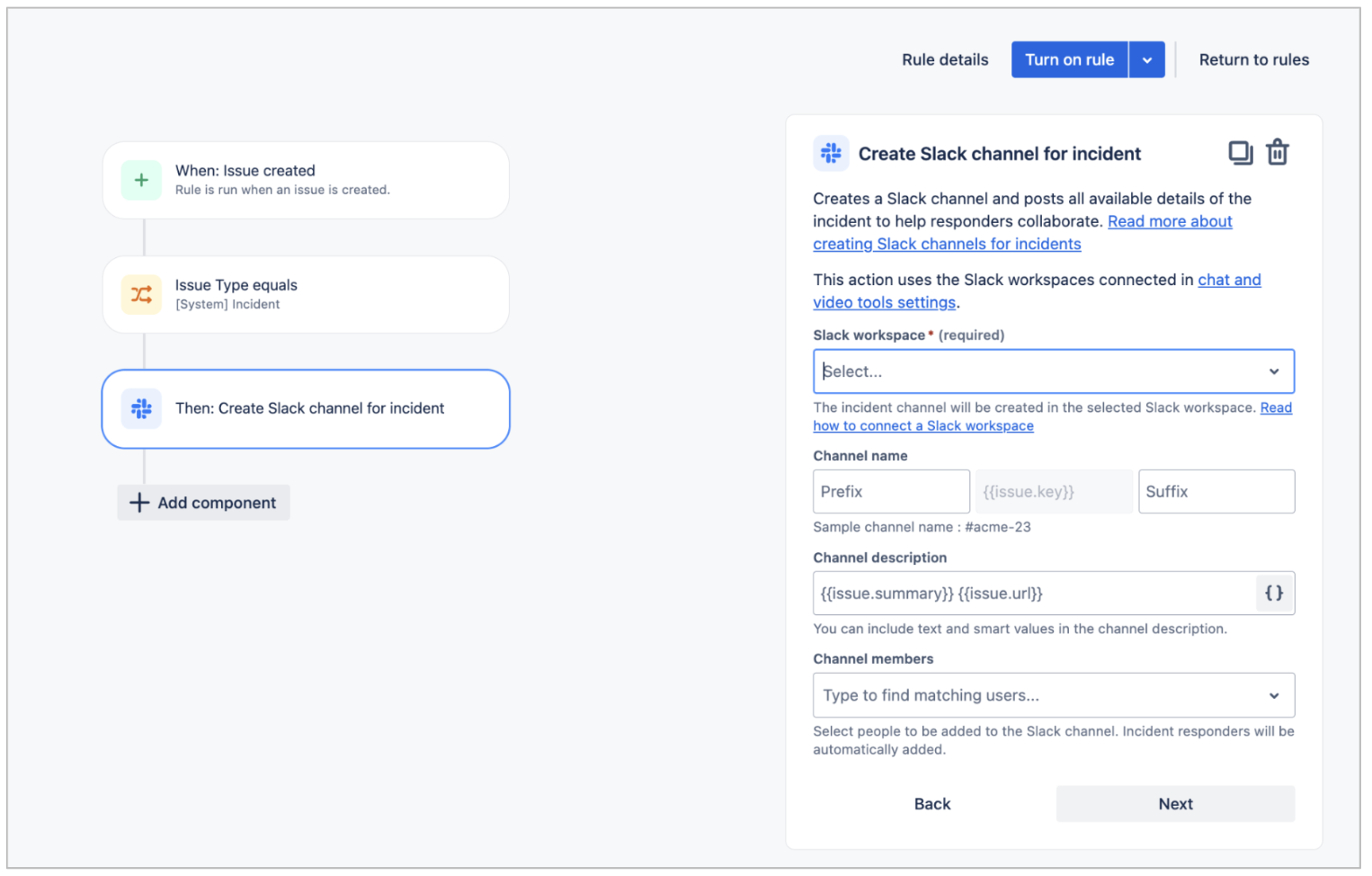Insert smart value with curly braces icon

[1274, 593]
